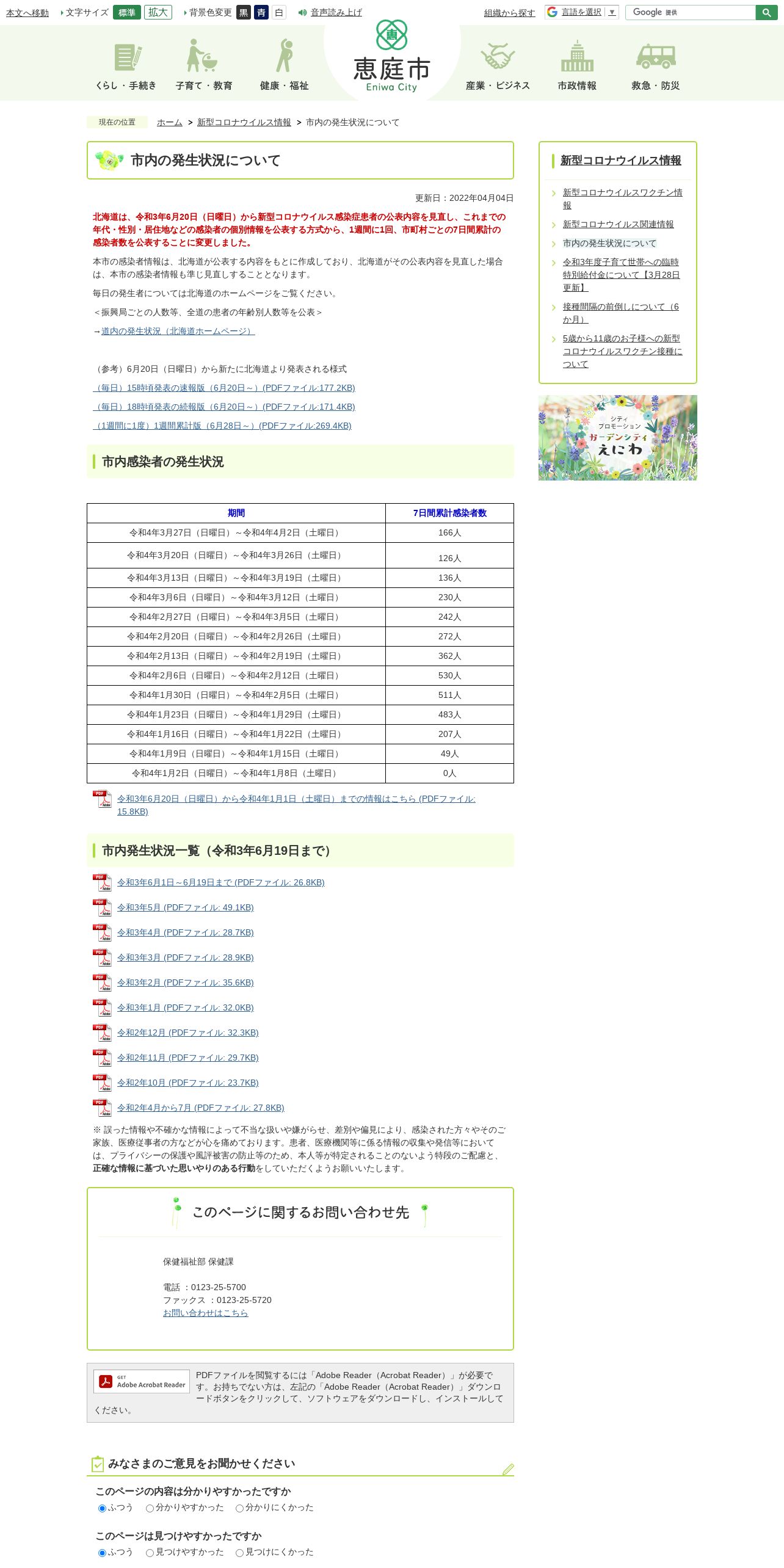Click 本文へ移動 skip link
The width and height of the screenshot is (784, 1568).
[27, 13]
